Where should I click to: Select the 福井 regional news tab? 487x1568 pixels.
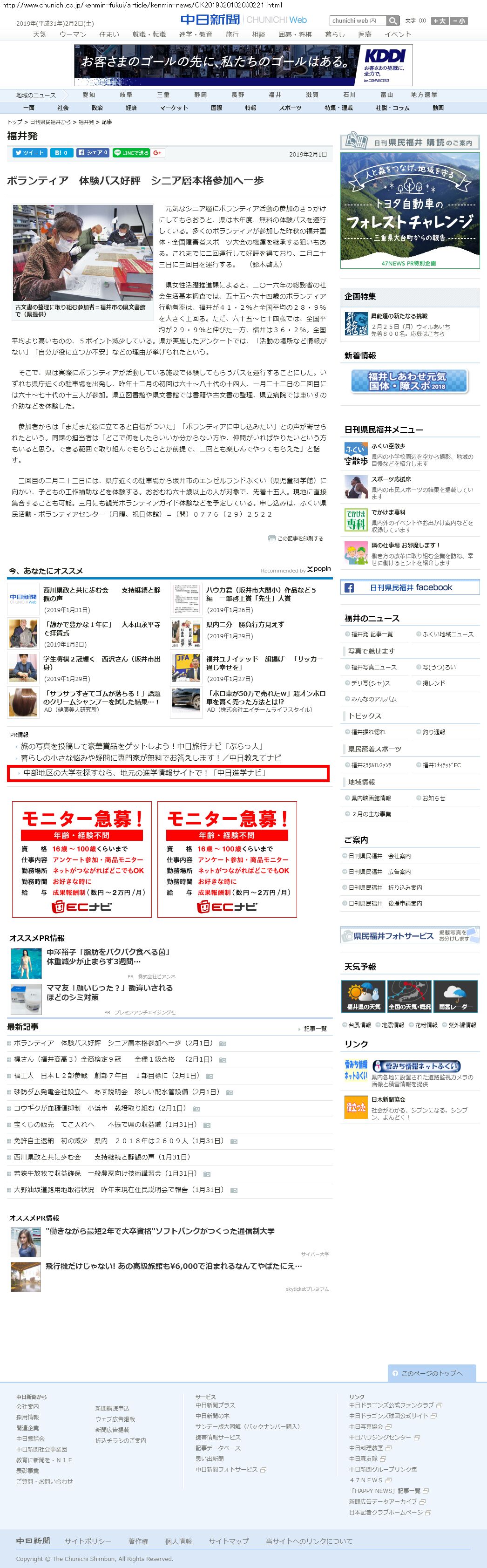click(275, 95)
